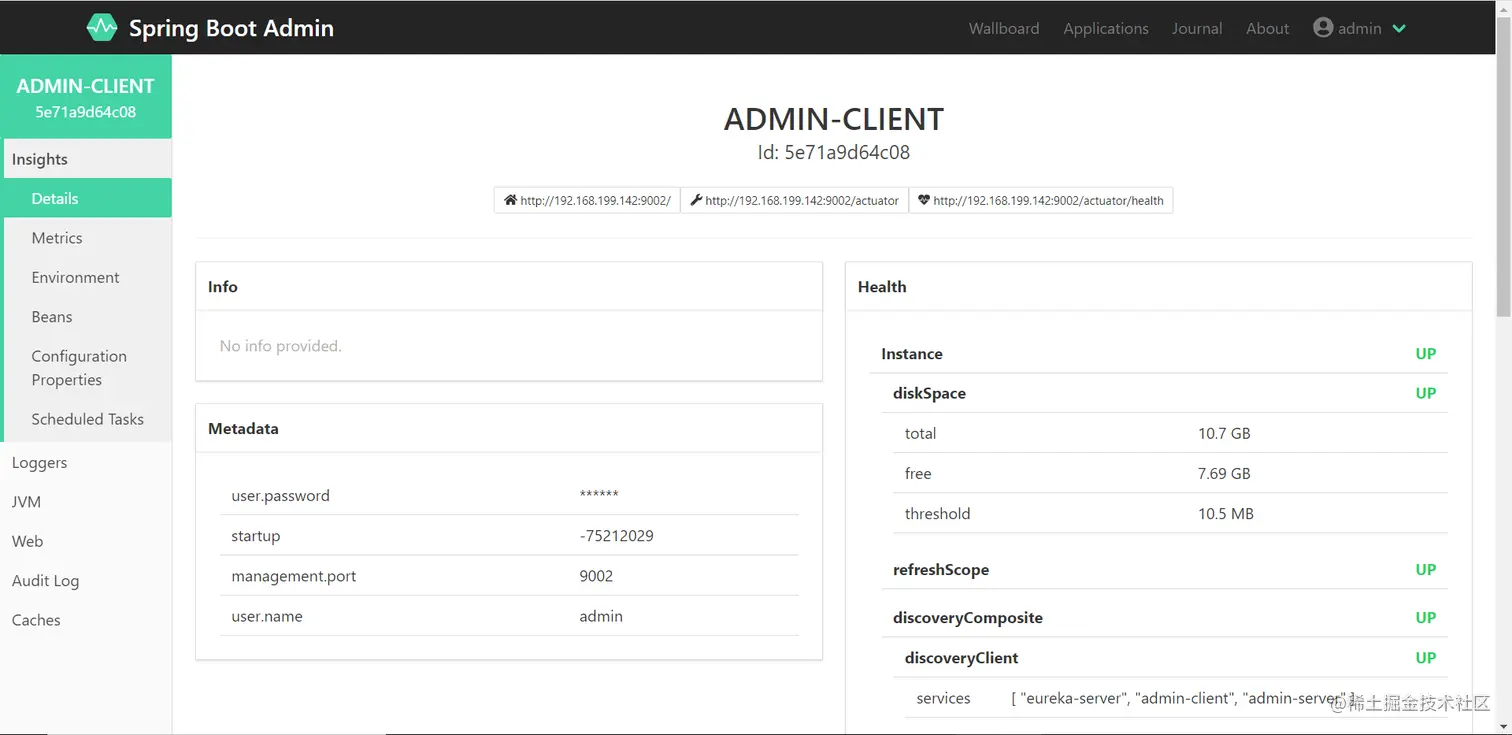The height and width of the screenshot is (735, 1512).
Task: Click the UP status of refreshScope
Action: click(x=1426, y=570)
